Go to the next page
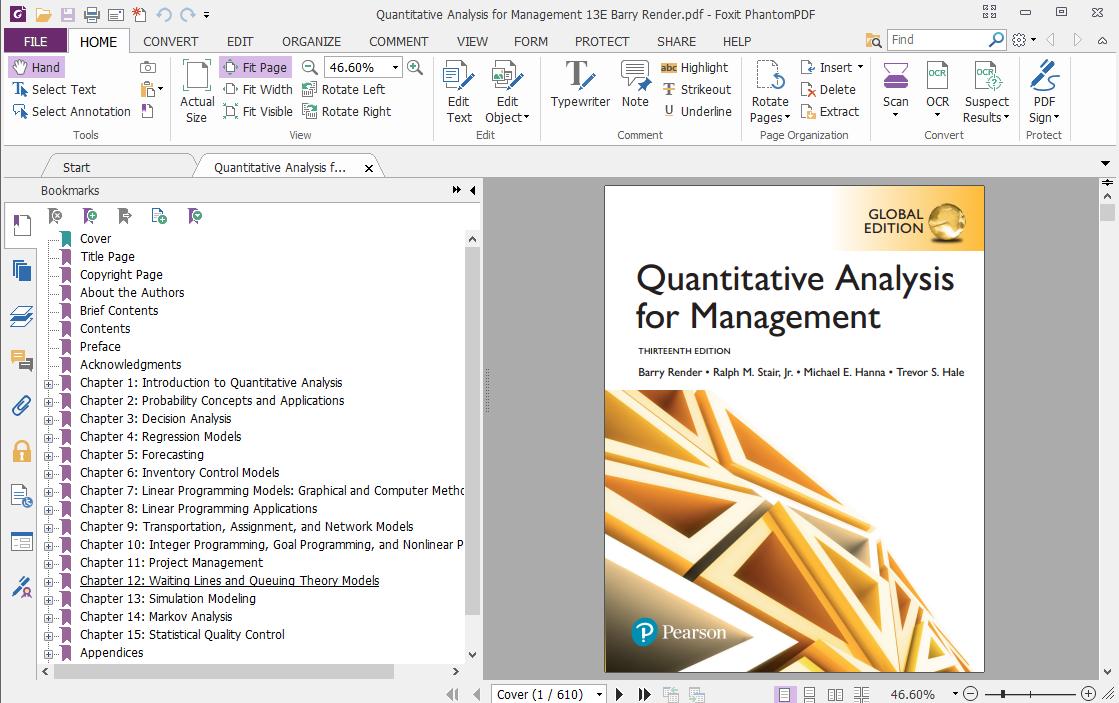The height and width of the screenshot is (703, 1119). coord(619,694)
